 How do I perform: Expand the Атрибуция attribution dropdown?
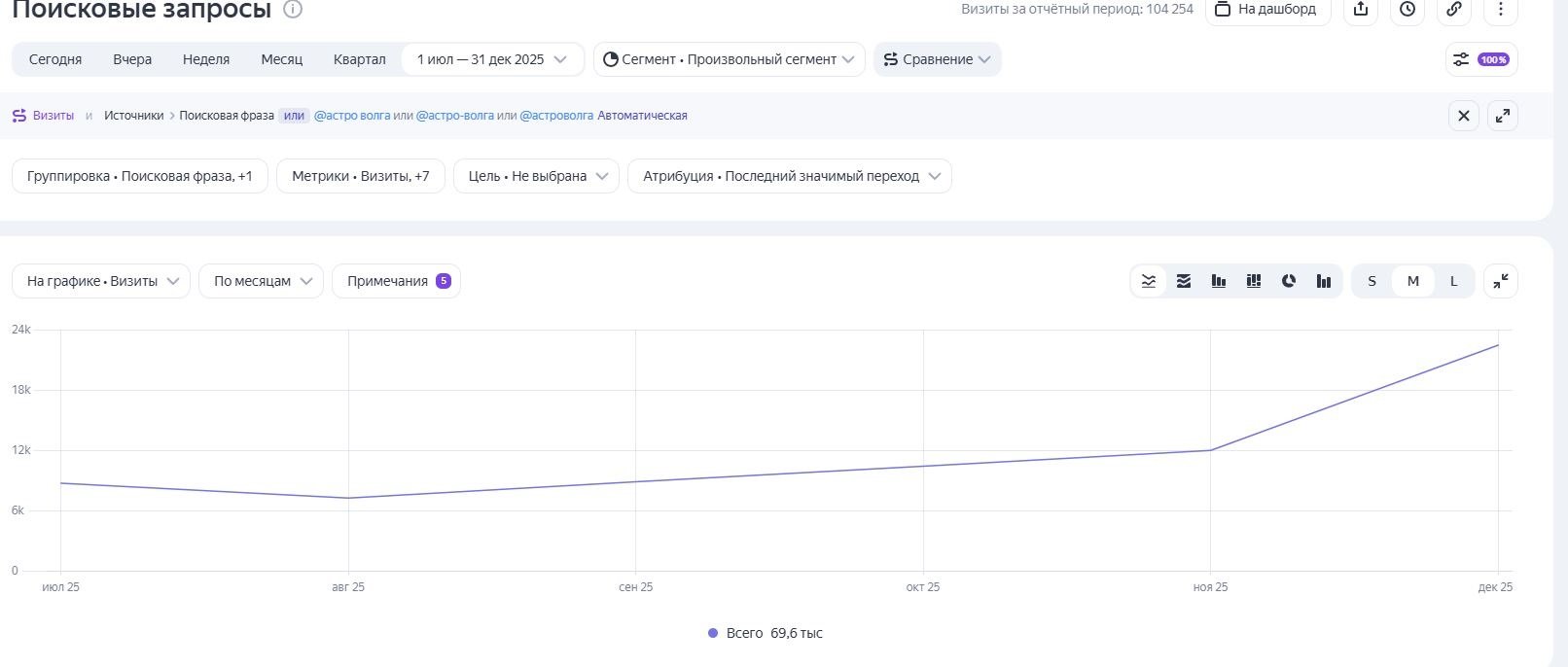(x=790, y=176)
